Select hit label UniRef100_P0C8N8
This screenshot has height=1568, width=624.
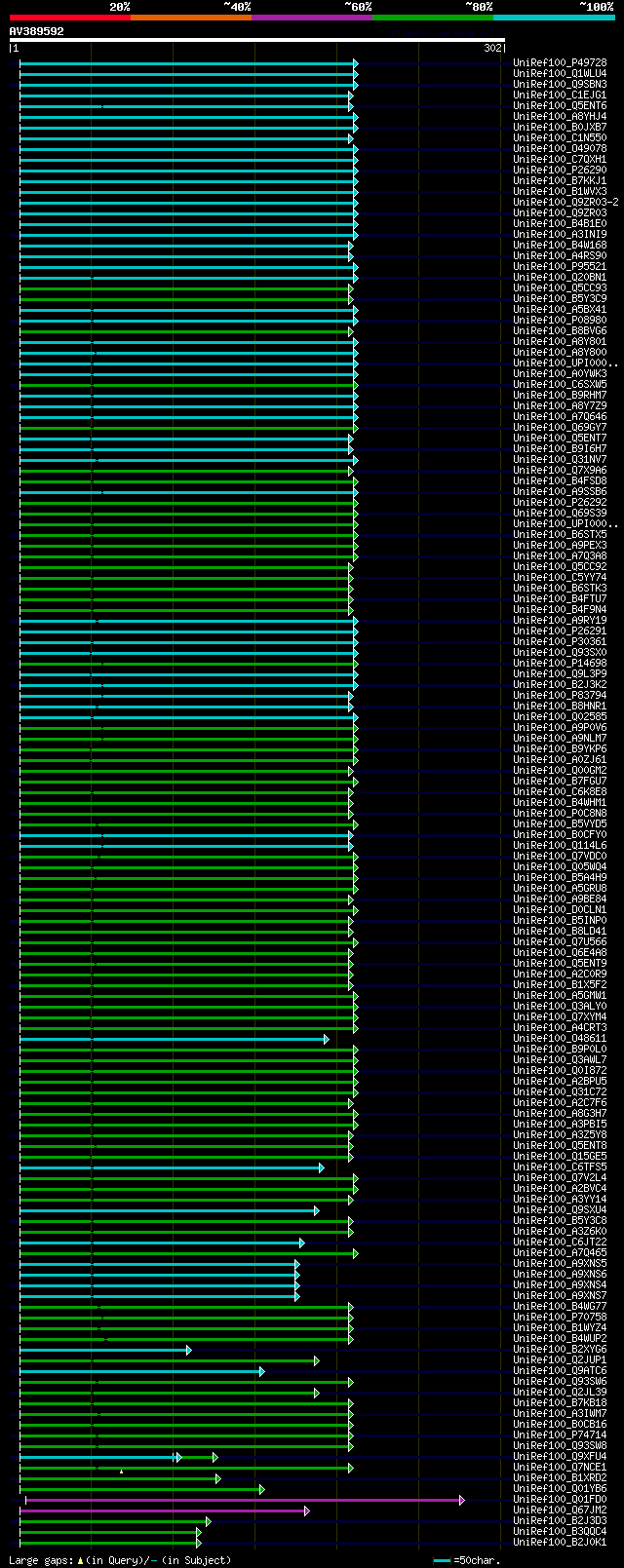(560, 813)
